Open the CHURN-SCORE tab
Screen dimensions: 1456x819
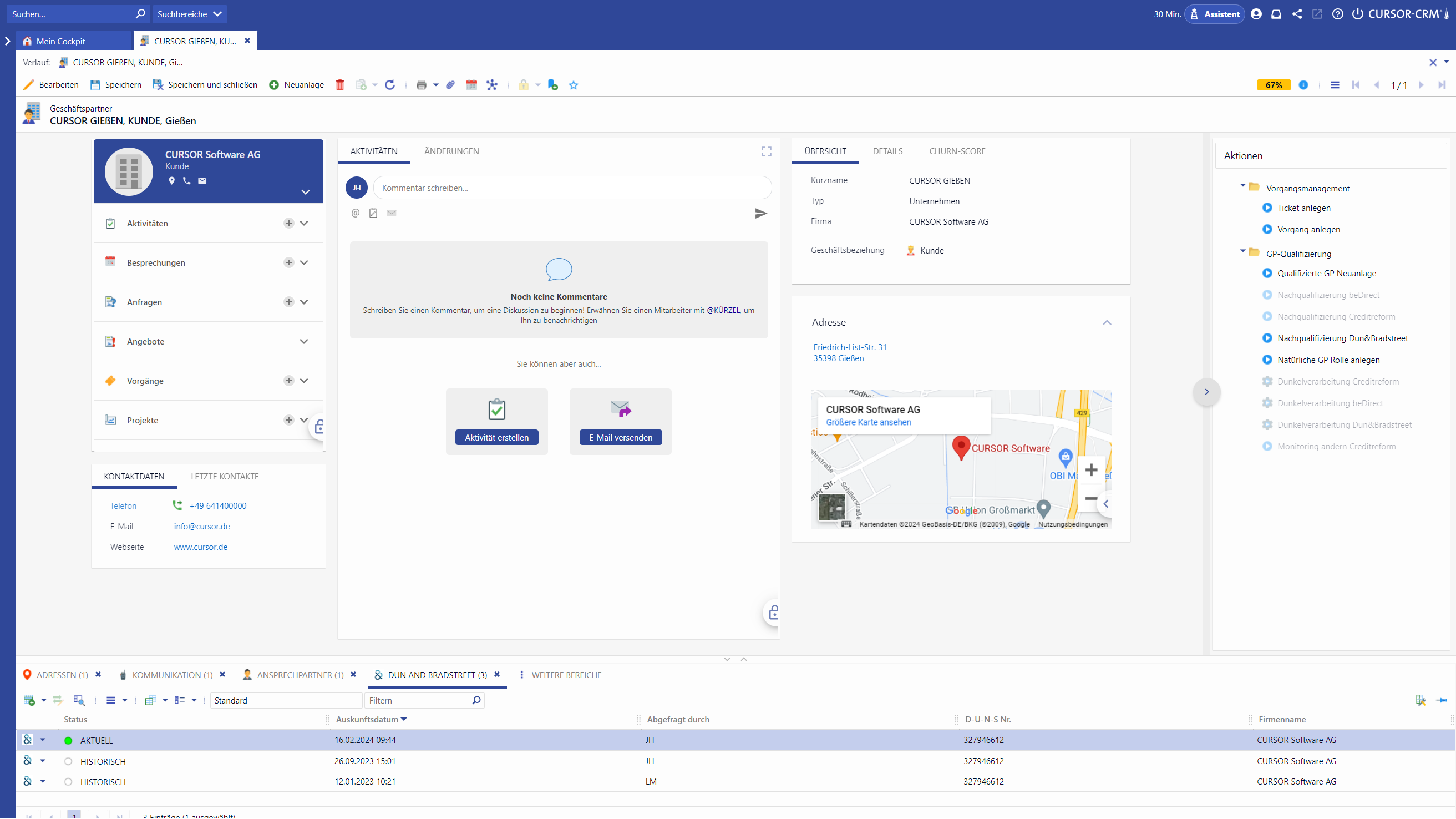pyautogui.click(x=957, y=151)
